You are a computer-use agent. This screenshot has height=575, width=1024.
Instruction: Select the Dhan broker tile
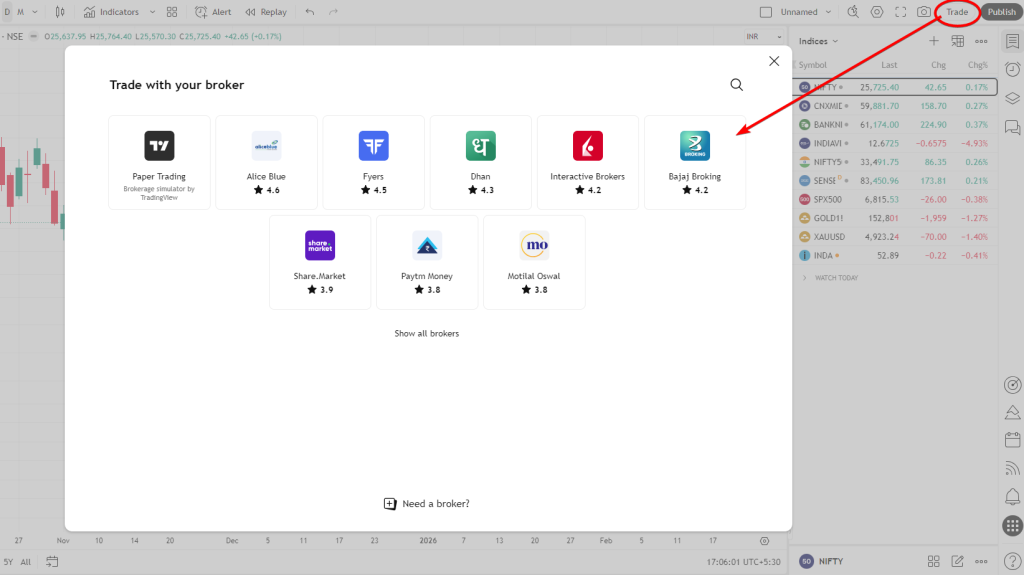(480, 162)
